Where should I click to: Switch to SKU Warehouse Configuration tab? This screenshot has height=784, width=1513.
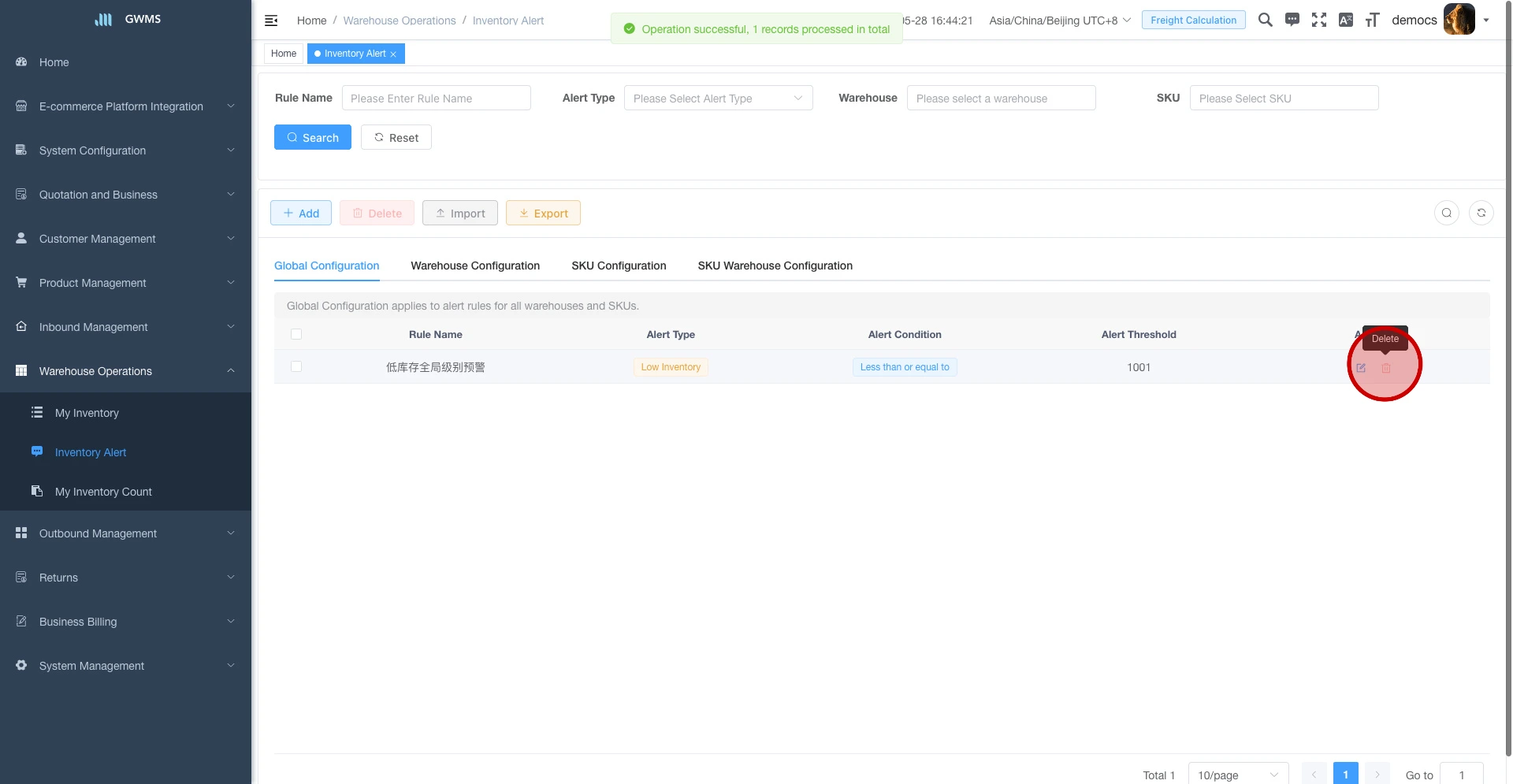coord(775,266)
